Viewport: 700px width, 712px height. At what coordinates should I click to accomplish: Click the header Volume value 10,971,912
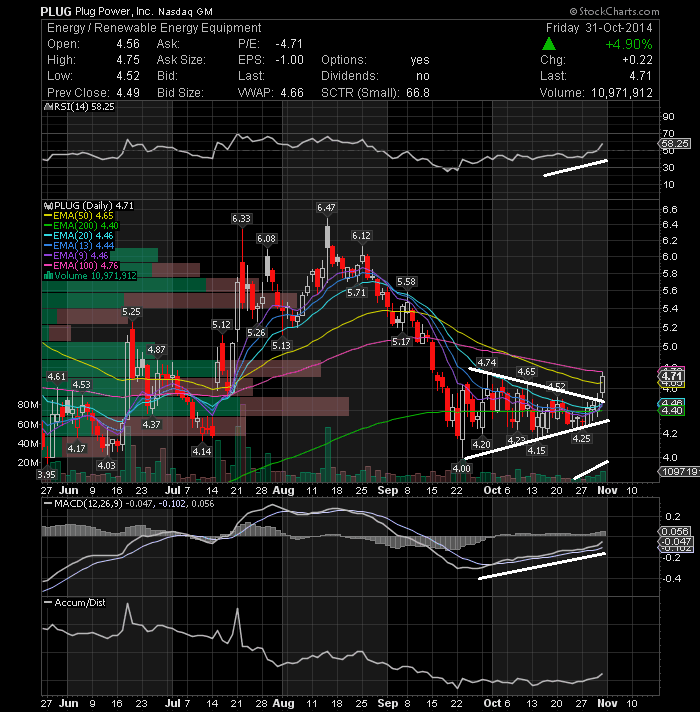point(621,93)
